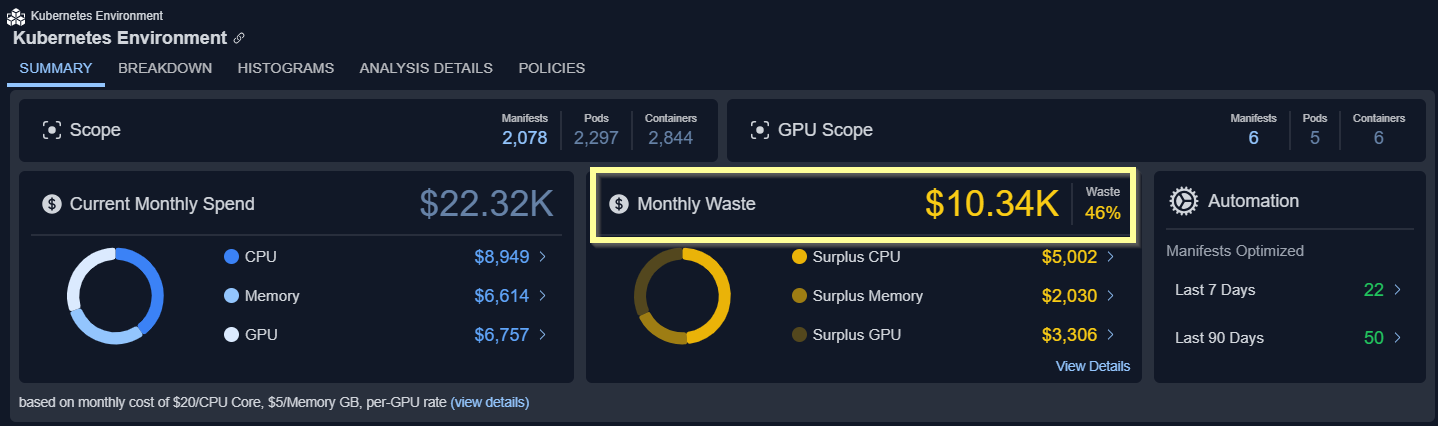The image size is (1438, 426).
Task: Click the Manifests Optimized label
Action: [x=1235, y=251]
